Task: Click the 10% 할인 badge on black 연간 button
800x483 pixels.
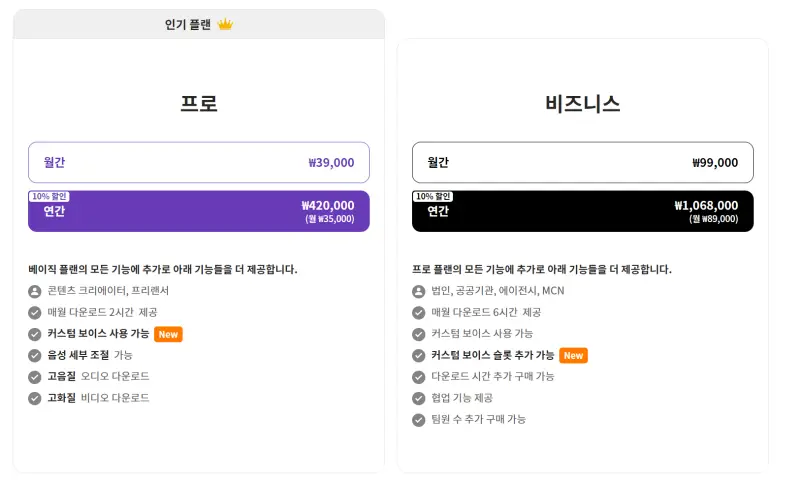Action: tap(433, 196)
